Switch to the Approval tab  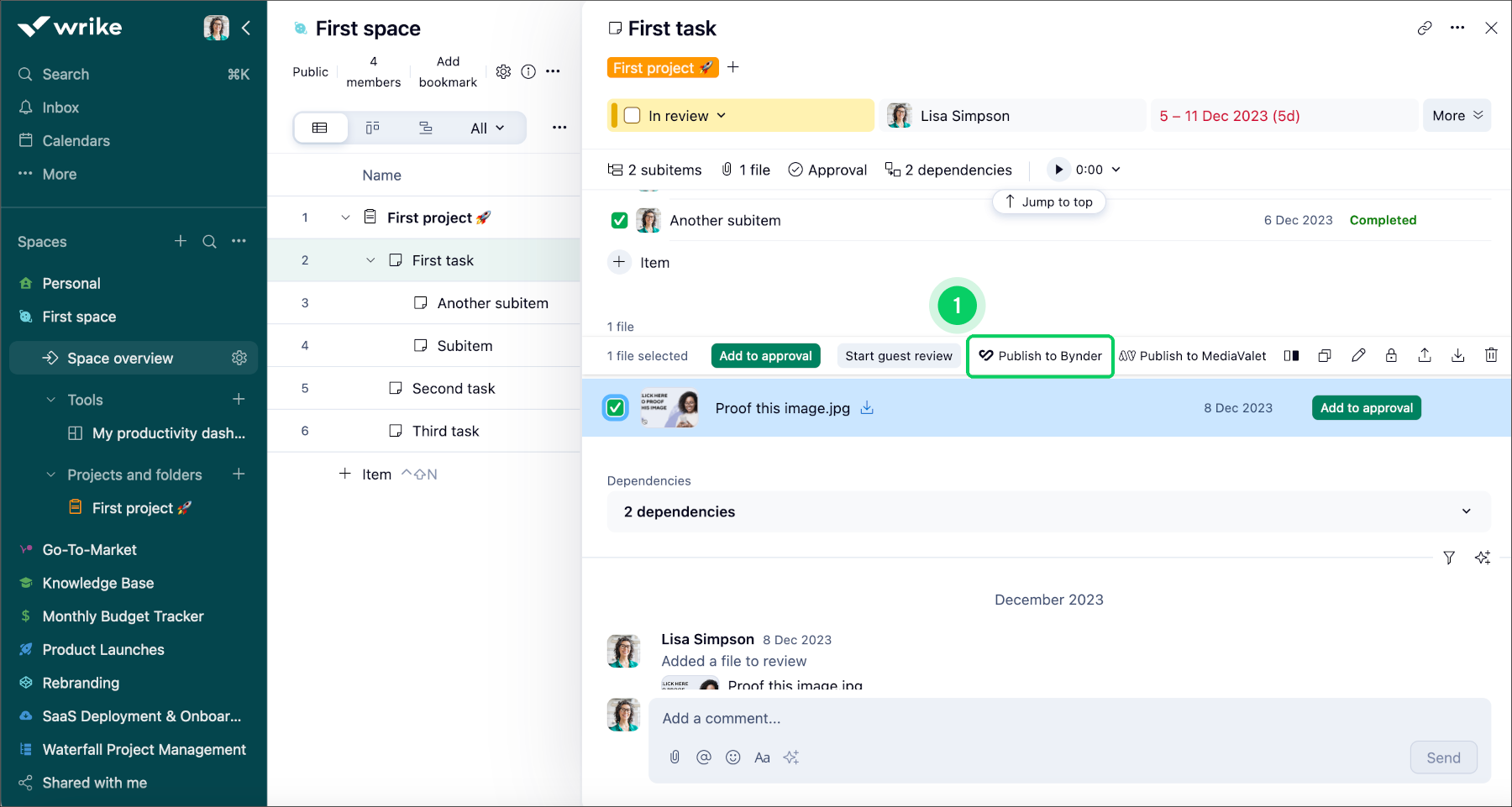827,170
